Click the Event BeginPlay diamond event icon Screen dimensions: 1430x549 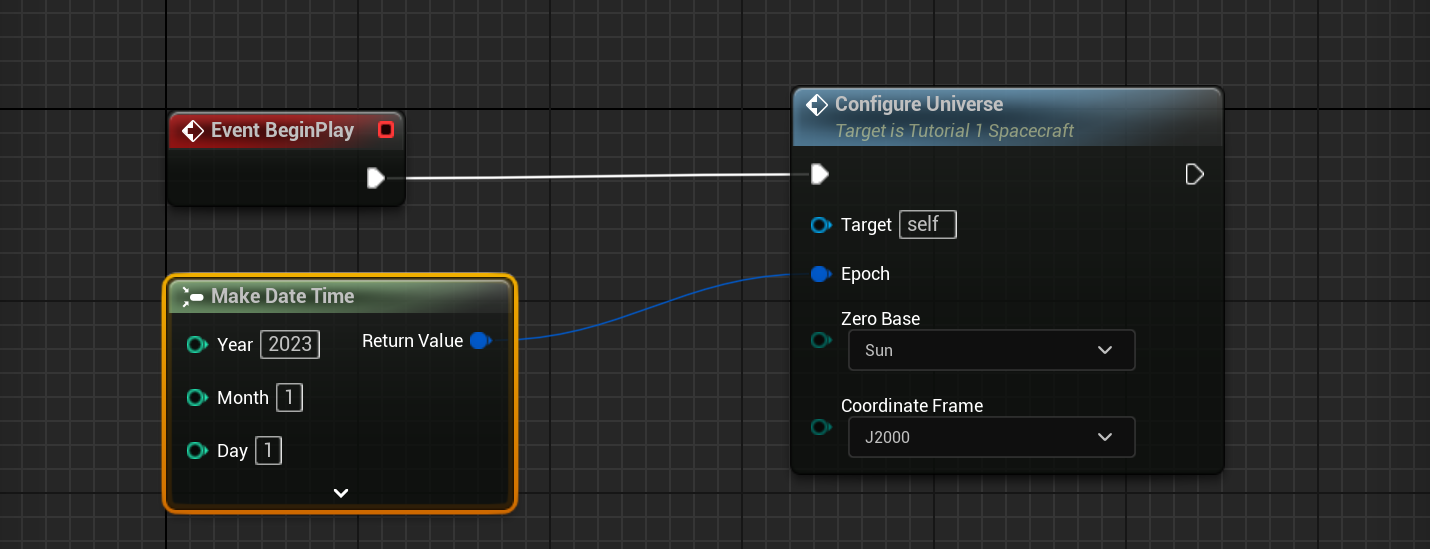193,130
